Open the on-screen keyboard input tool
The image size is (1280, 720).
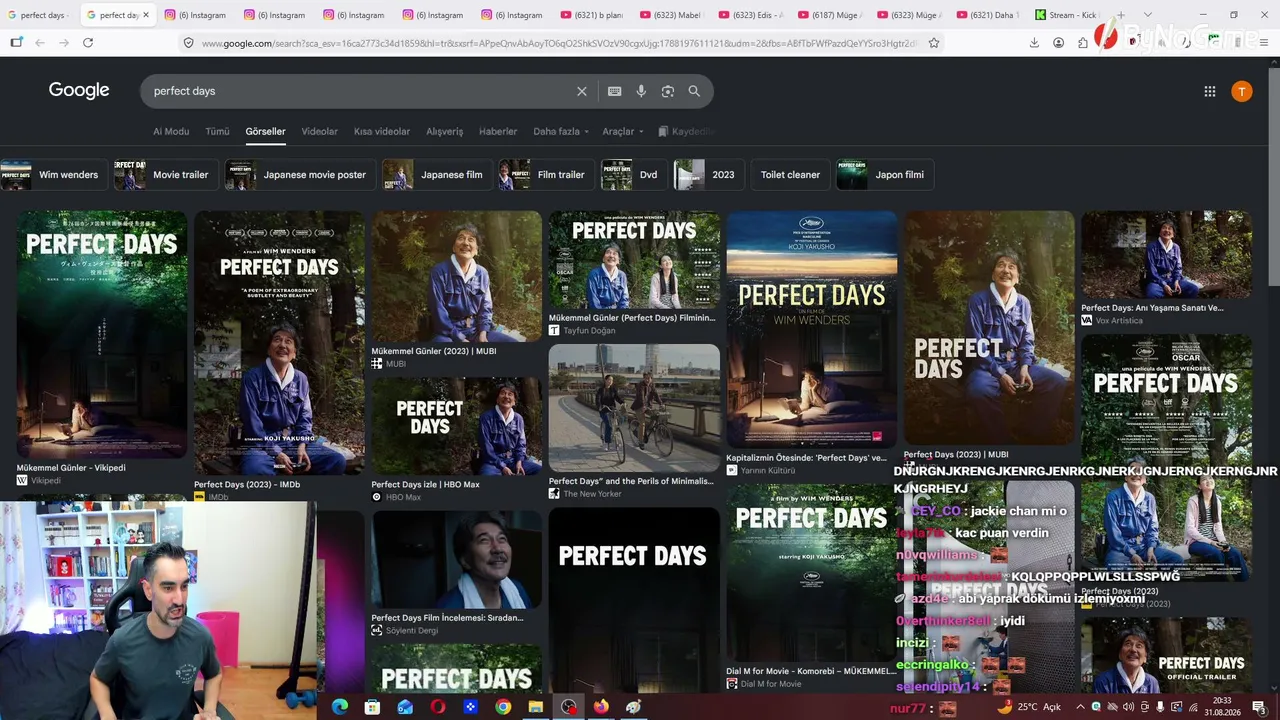(615, 91)
